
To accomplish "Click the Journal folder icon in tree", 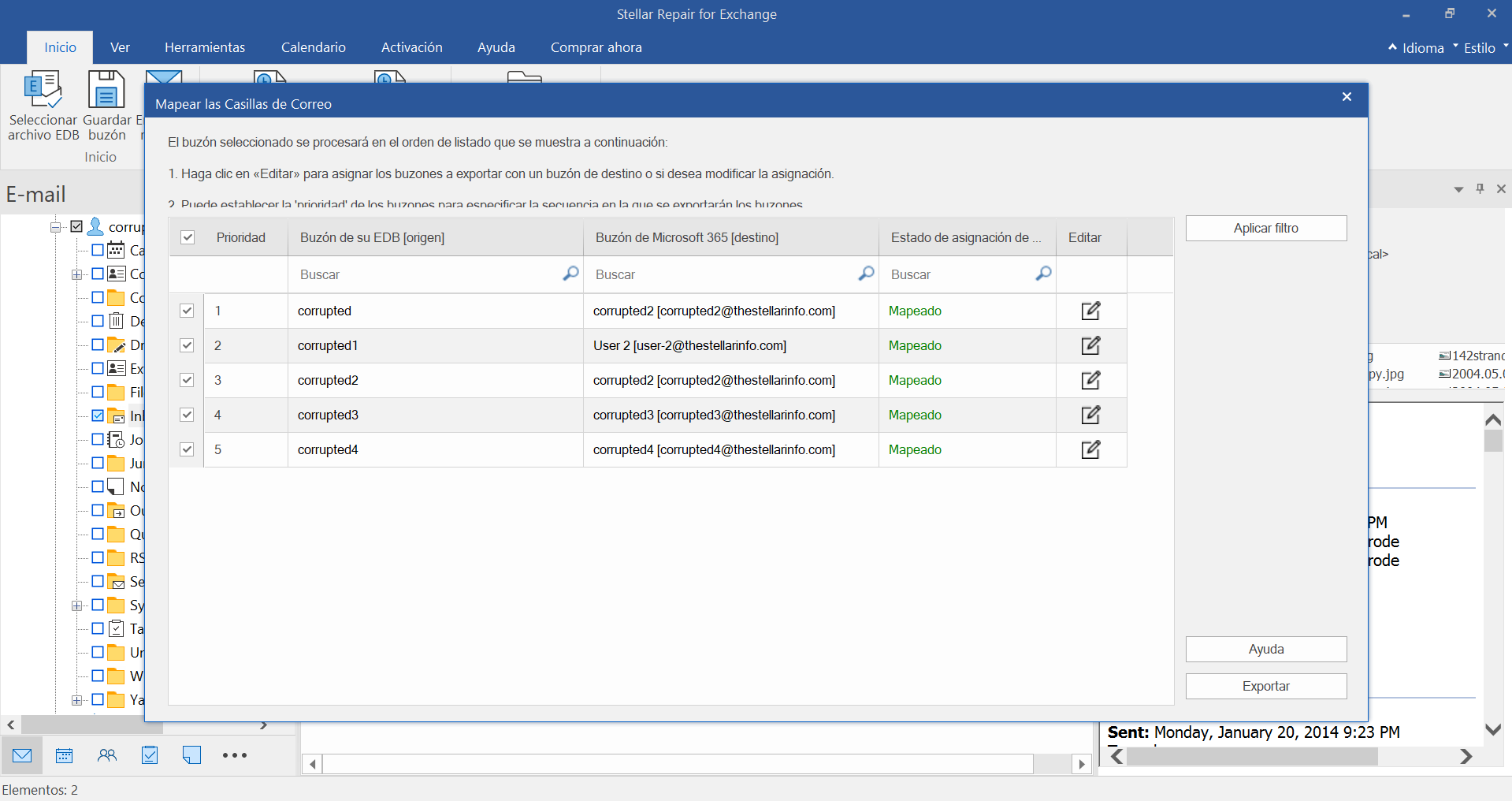I will [116, 439].
